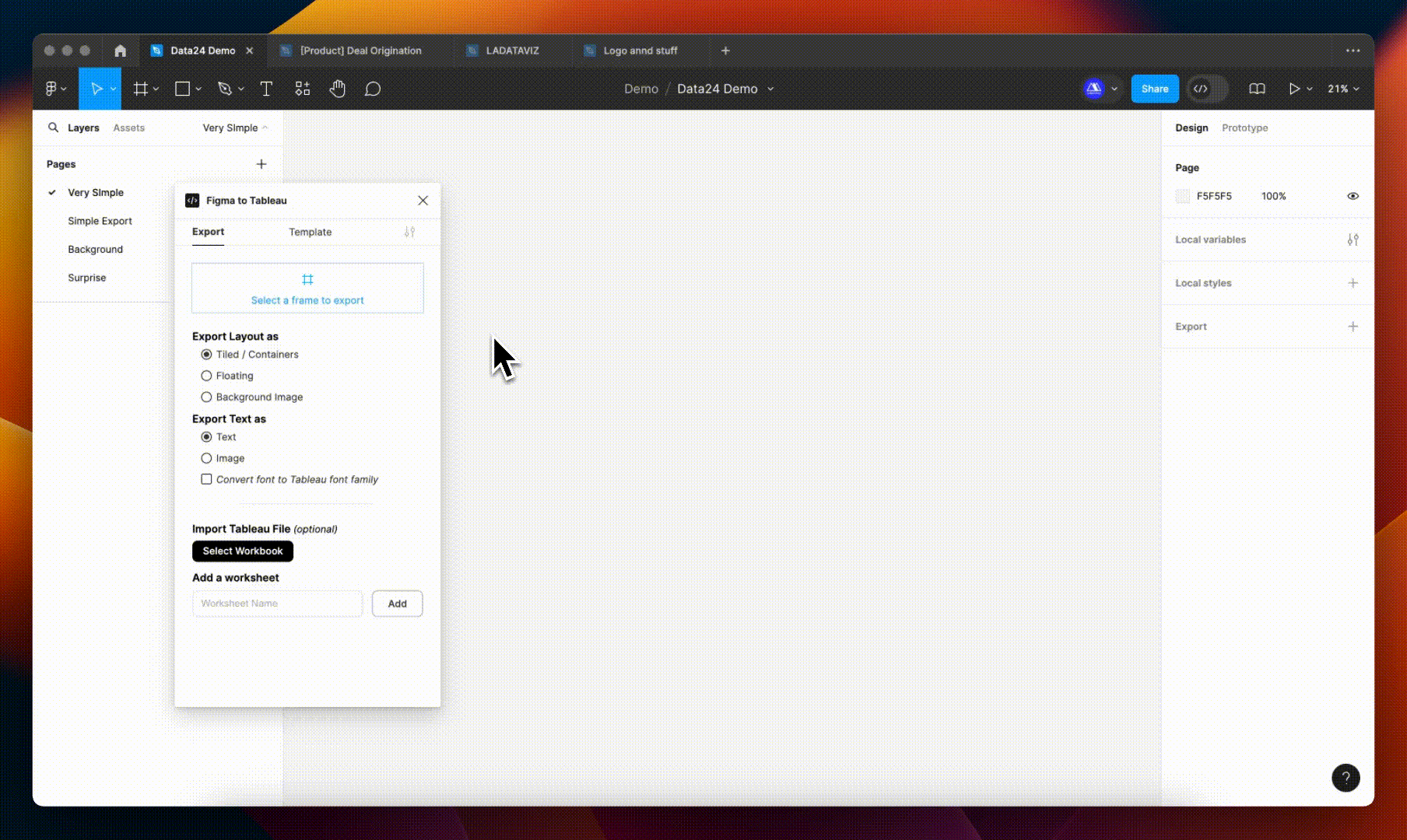Expand the Pen tool options arrow
The image size is (1407, 840).
point(241,89)
